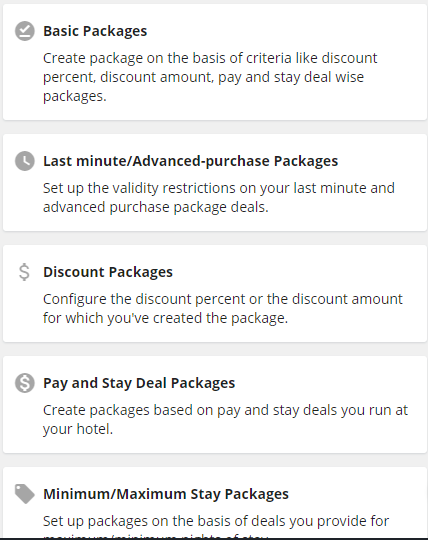Open Pay and Stay Deal Packages heading

[x=139, y=383]
